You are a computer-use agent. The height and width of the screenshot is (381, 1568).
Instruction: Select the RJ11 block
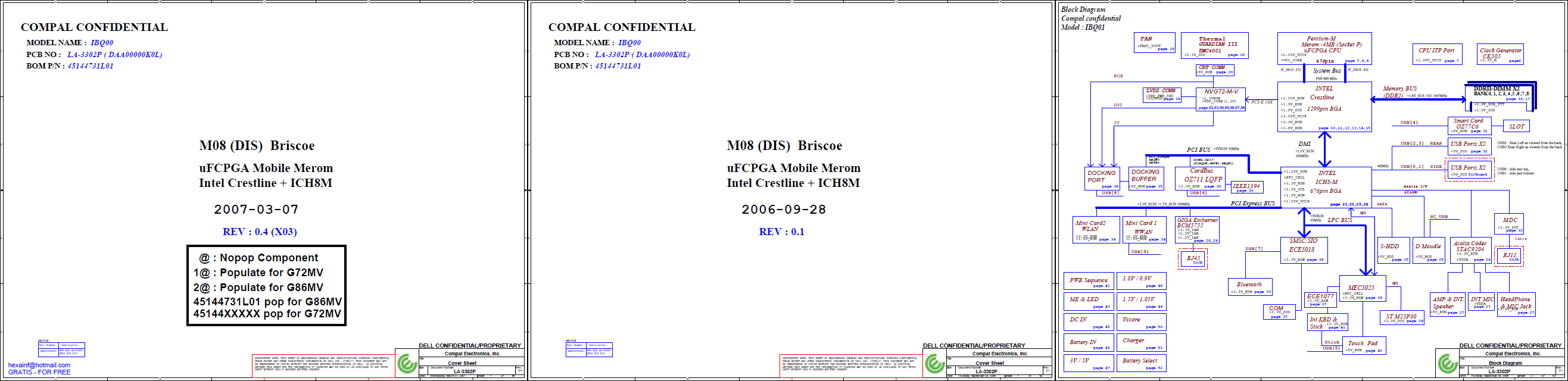point(1510,255)
